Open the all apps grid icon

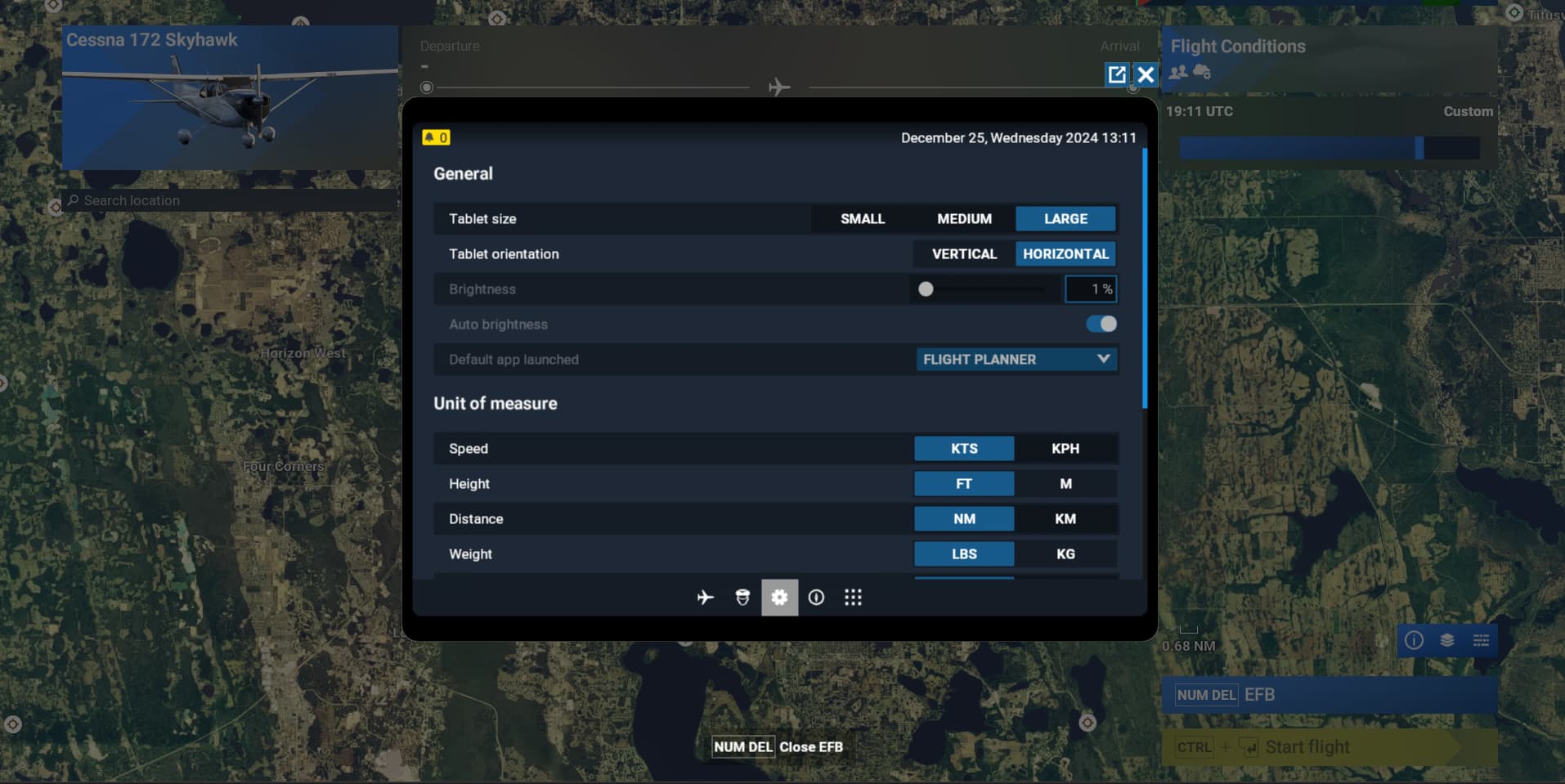(x=853, y=598)
